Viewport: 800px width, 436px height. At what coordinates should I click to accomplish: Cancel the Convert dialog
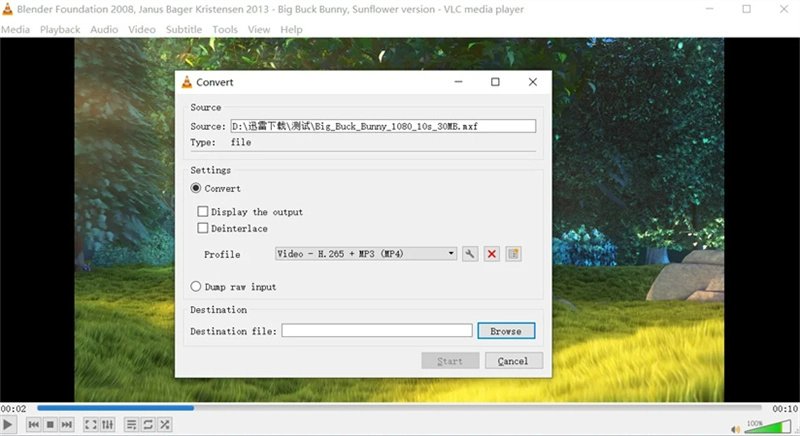(513, 361)
